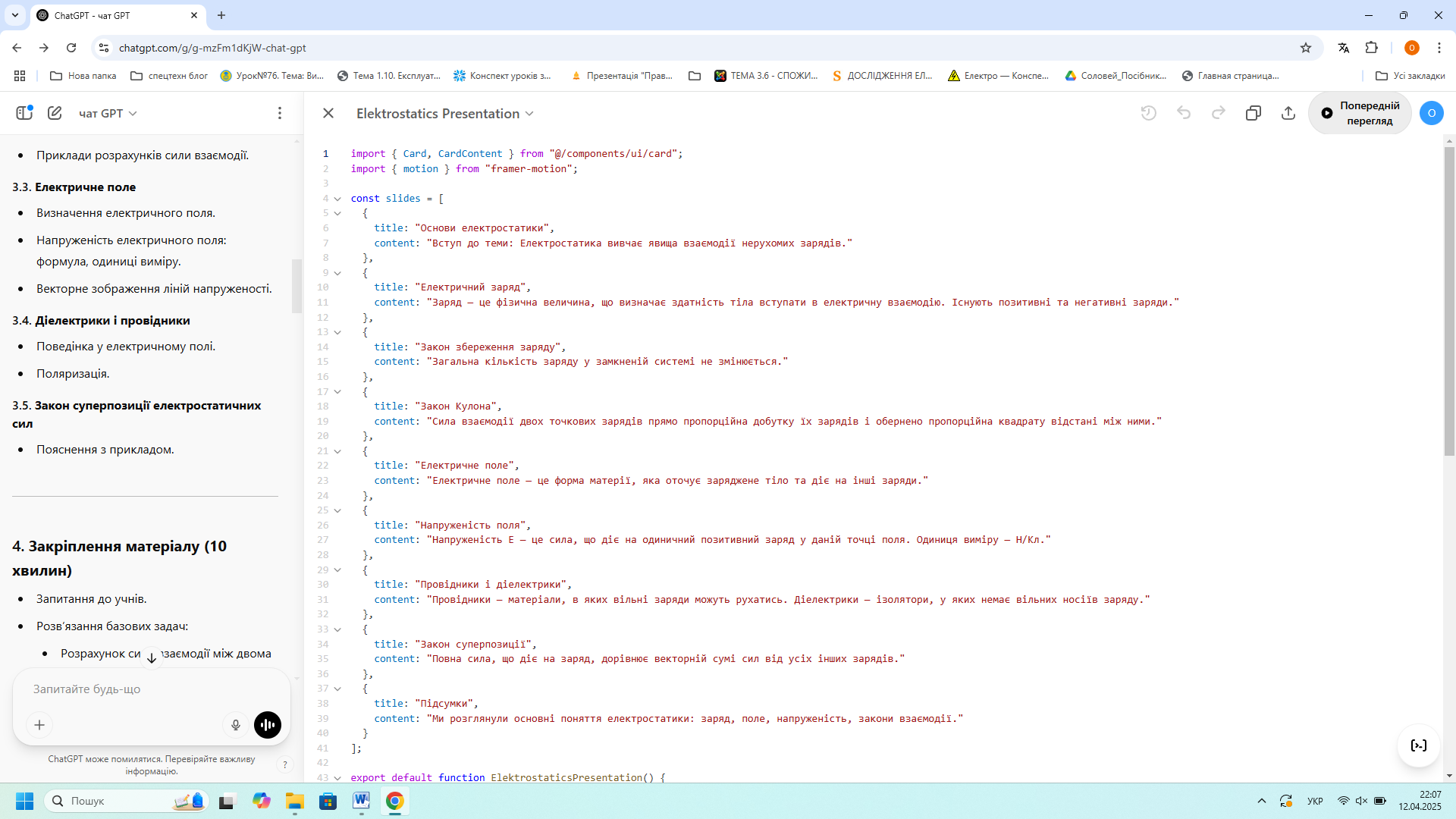
Task: Click the taskbar Пошук search box
Action: click(126, 801)
